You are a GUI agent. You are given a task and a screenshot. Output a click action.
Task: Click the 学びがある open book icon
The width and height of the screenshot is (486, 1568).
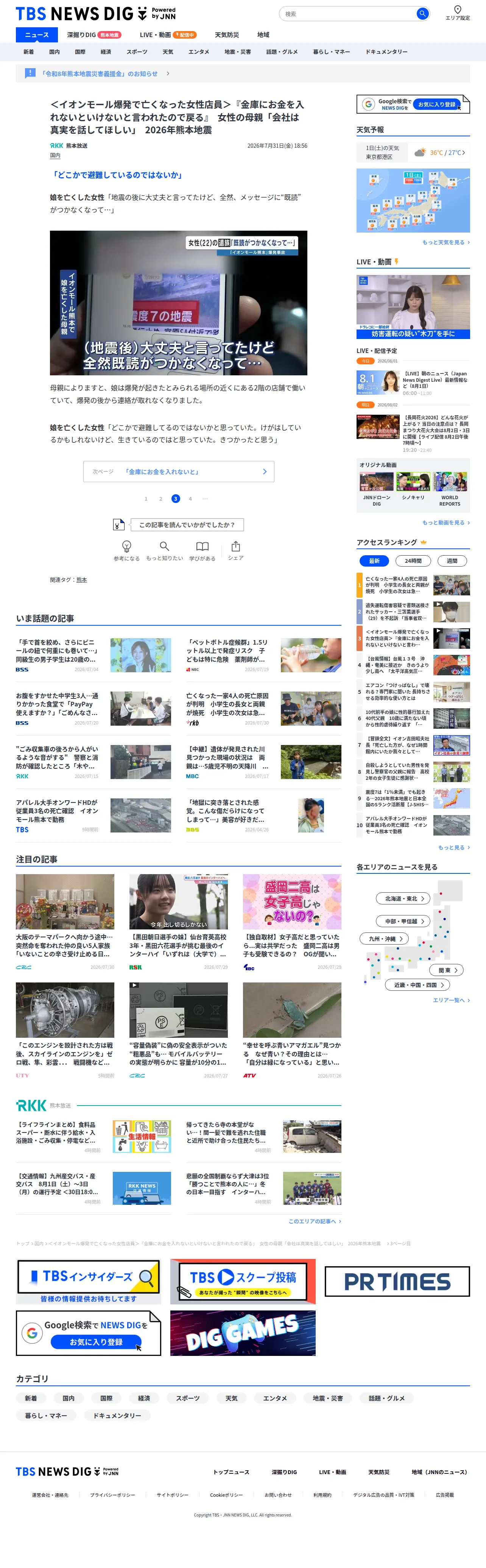click(202, 546)
